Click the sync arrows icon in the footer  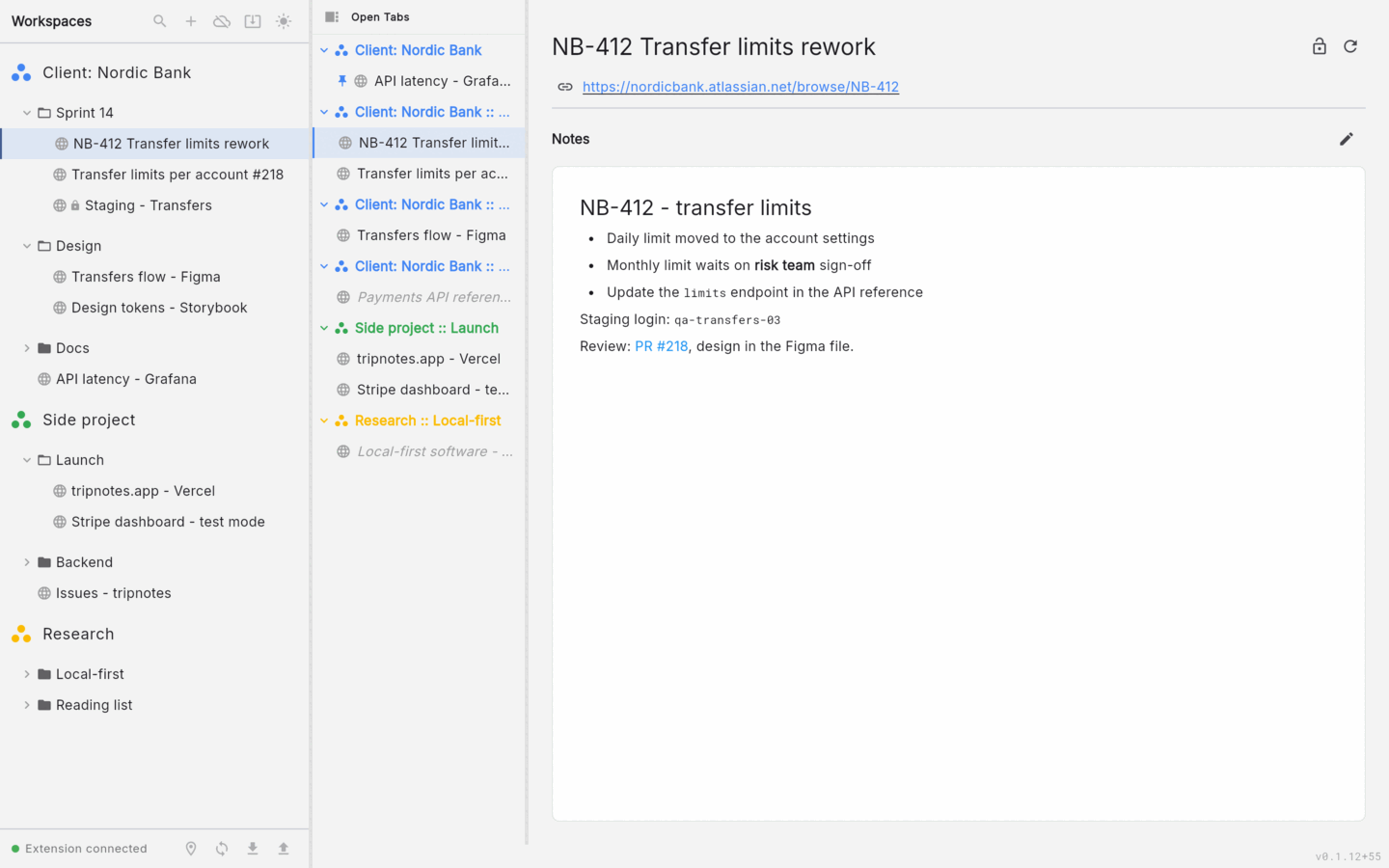point(222,849)
